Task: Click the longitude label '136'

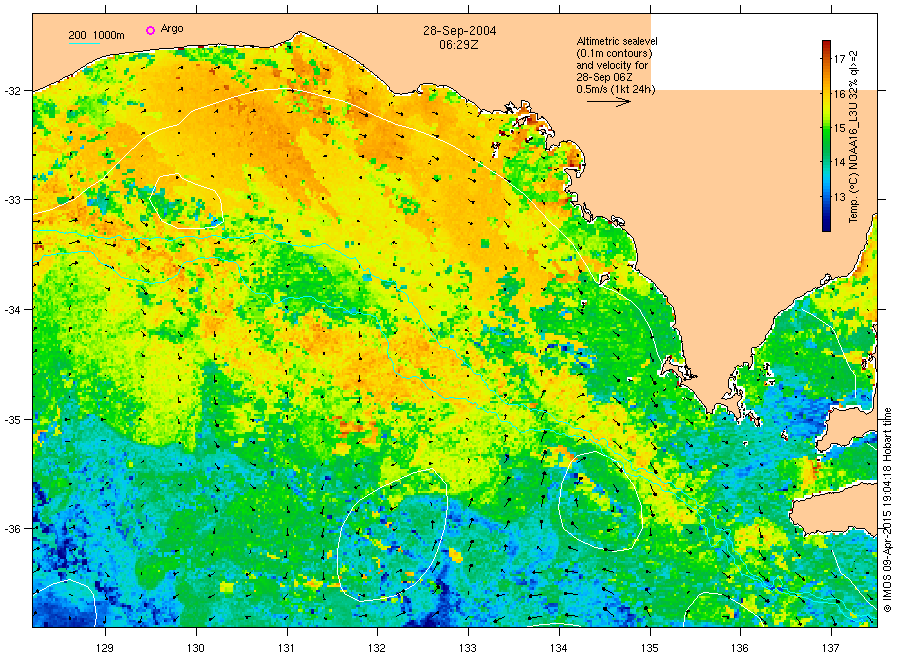Action: [x=740, y=649]
